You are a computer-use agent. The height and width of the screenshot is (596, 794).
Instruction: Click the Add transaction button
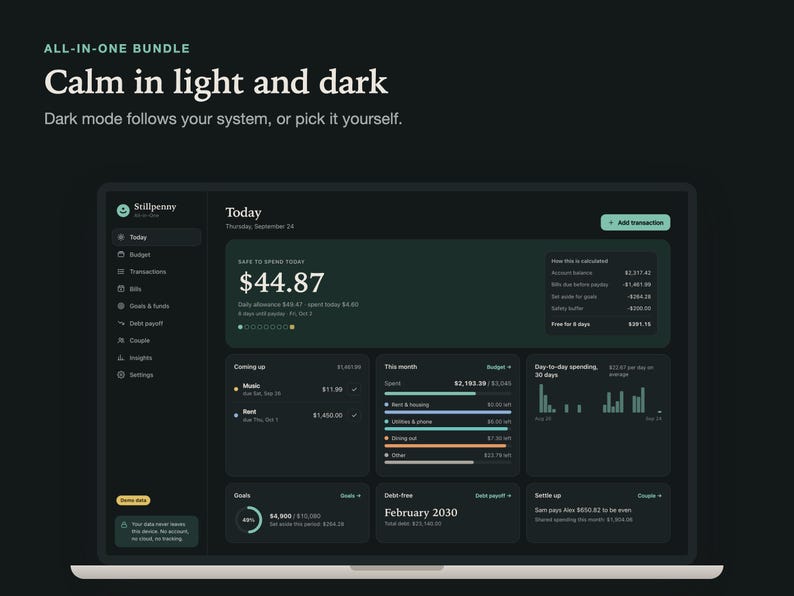click(x=636, y=222)
